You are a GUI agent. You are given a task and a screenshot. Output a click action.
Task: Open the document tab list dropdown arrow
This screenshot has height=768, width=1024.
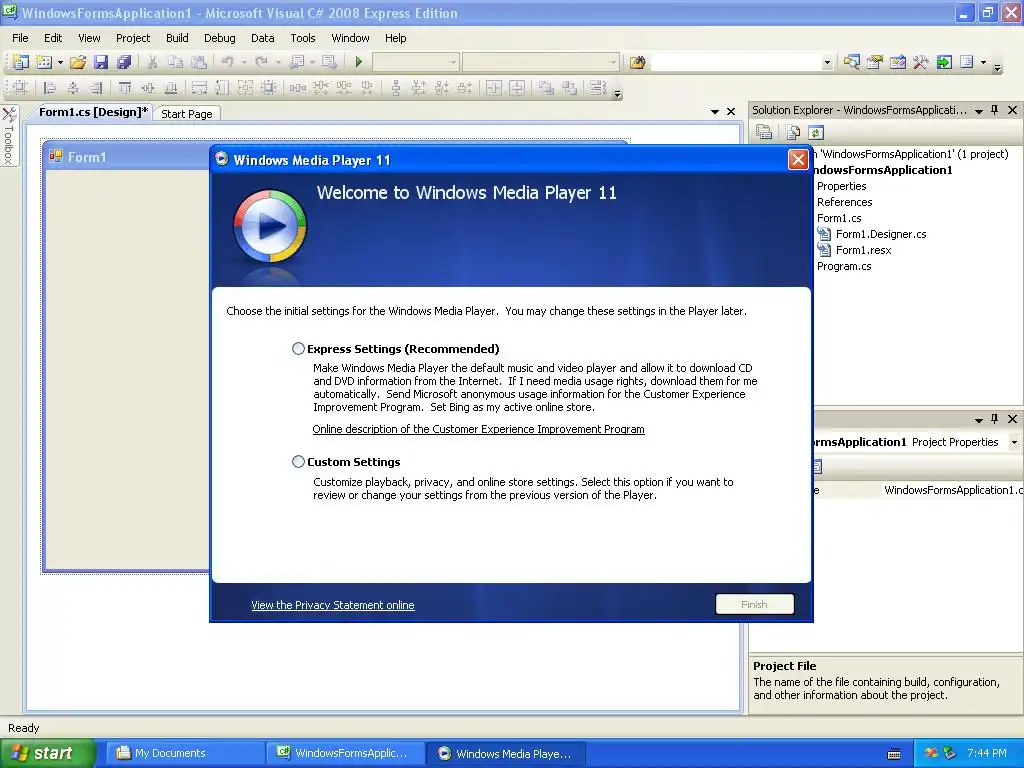715,112
